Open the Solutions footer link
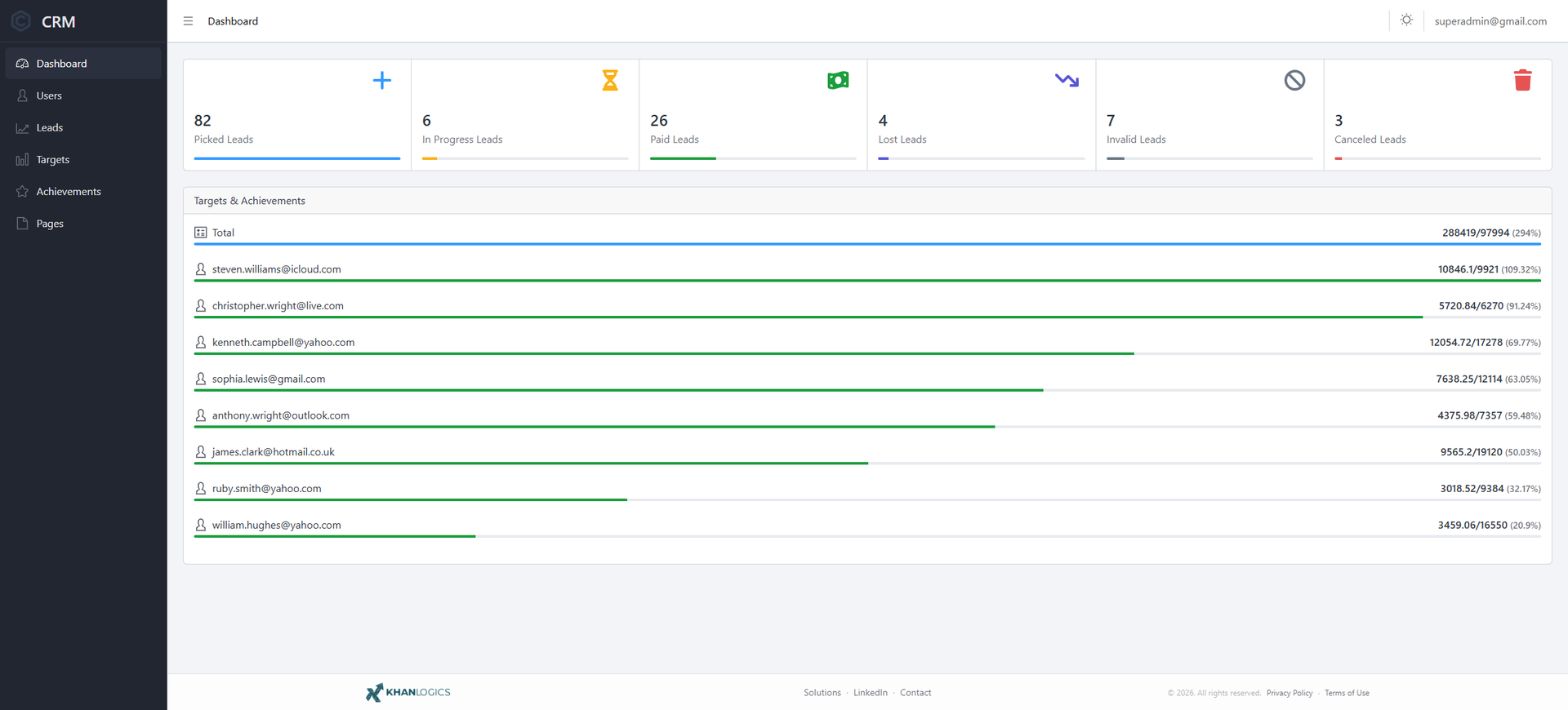1568x710 pixels. click(822, 693)
